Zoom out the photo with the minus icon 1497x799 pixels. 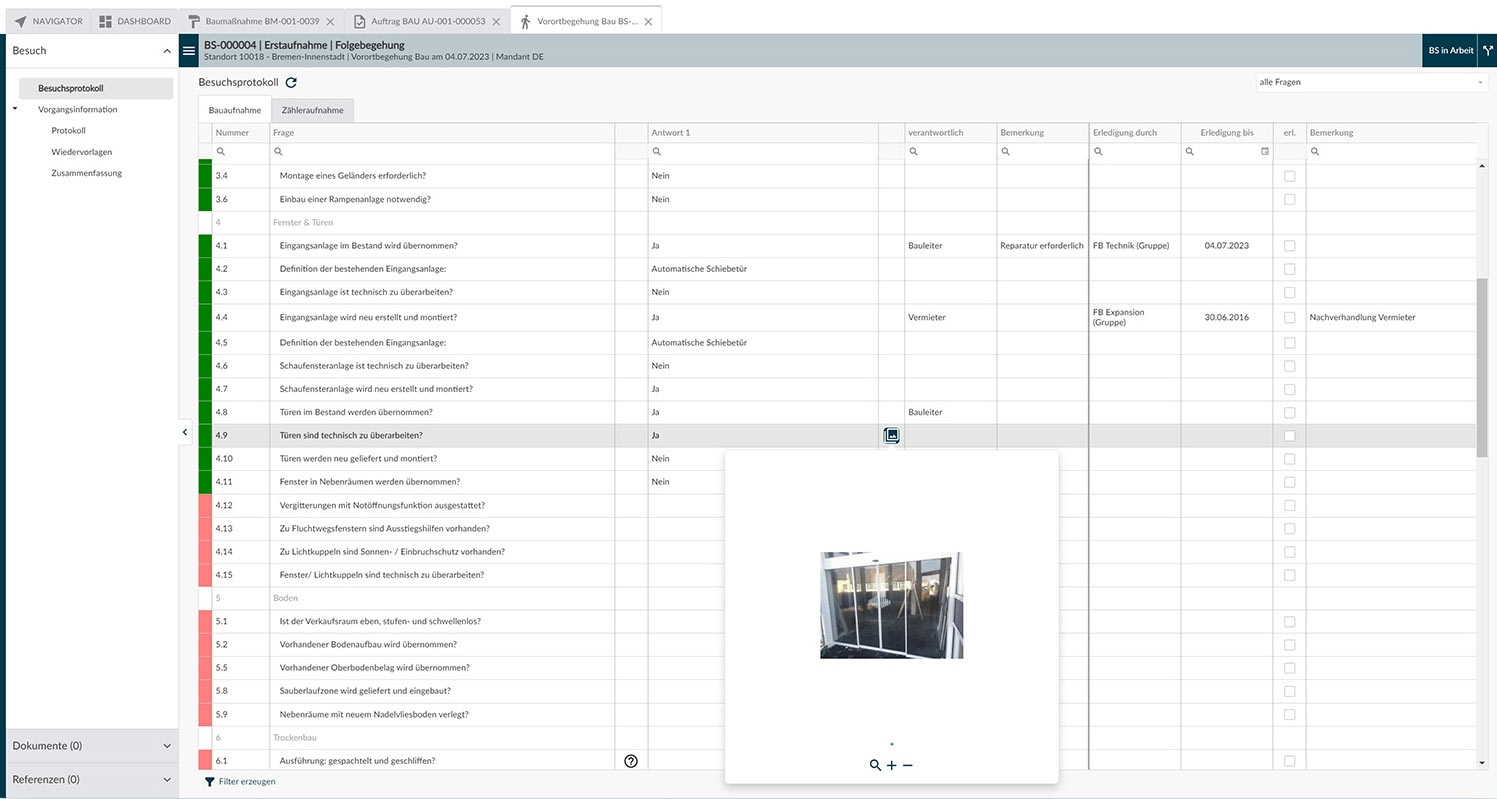(908, 765)
